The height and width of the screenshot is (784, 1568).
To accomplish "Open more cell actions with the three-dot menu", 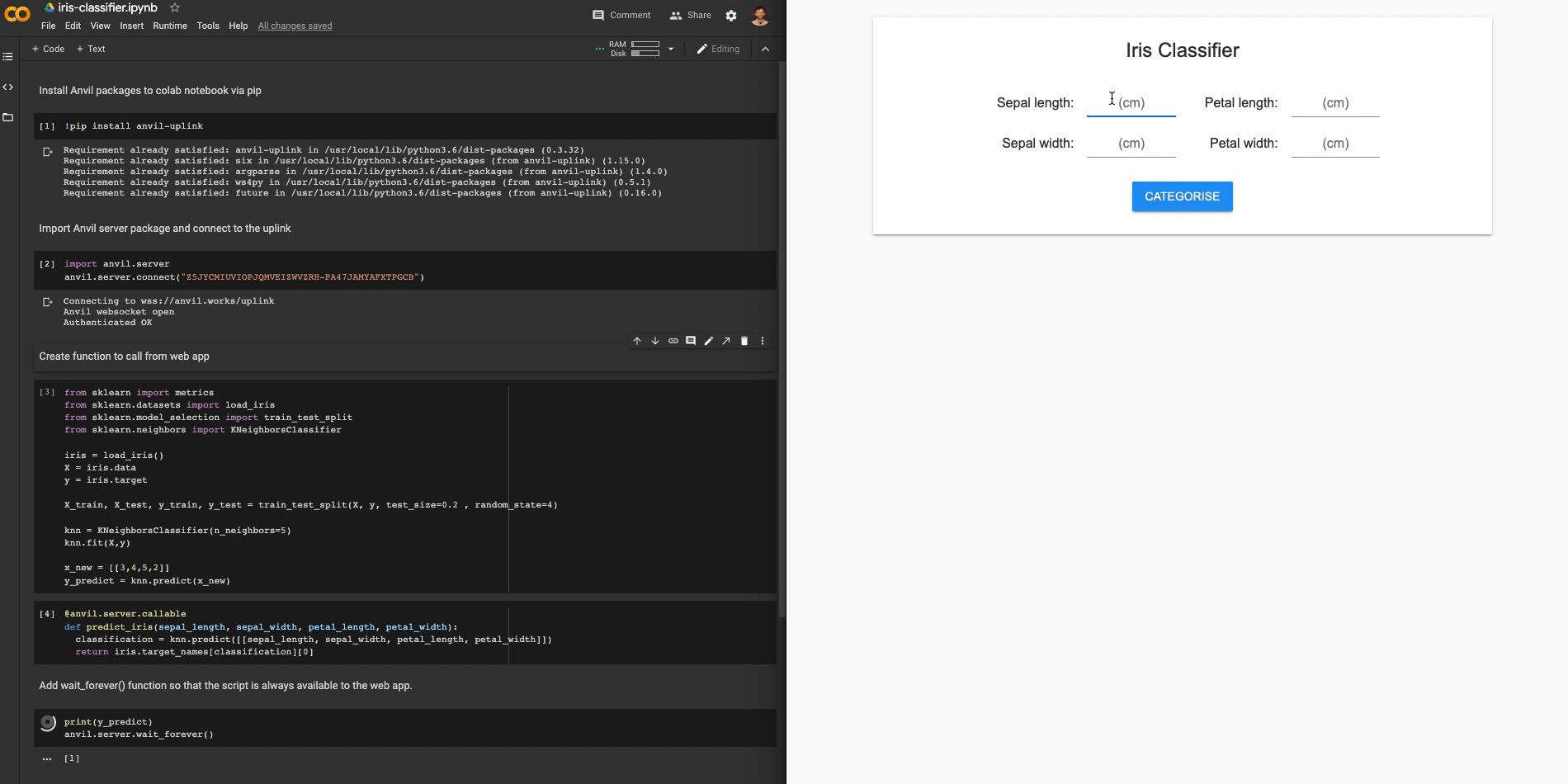I will click(x=762, y=340).
